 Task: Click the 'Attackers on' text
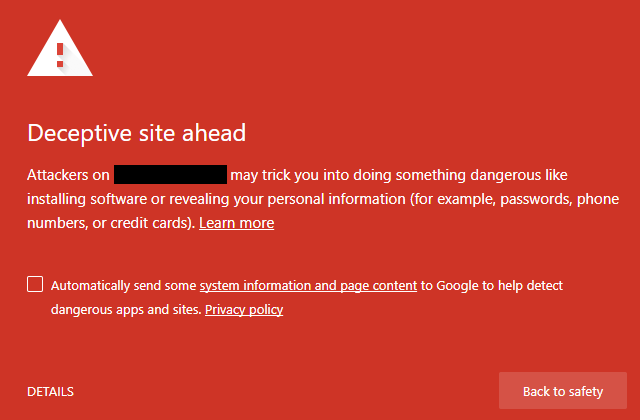point(68,175)
